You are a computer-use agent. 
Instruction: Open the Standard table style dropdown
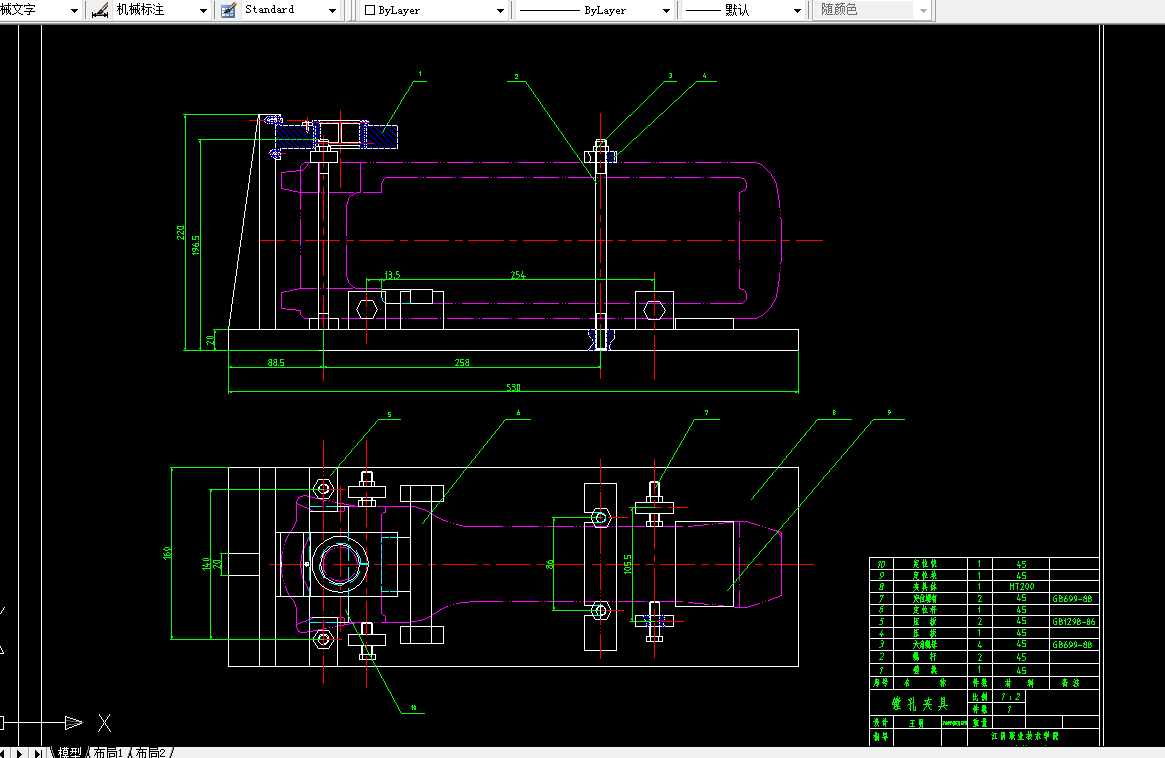tap(332, 10)
